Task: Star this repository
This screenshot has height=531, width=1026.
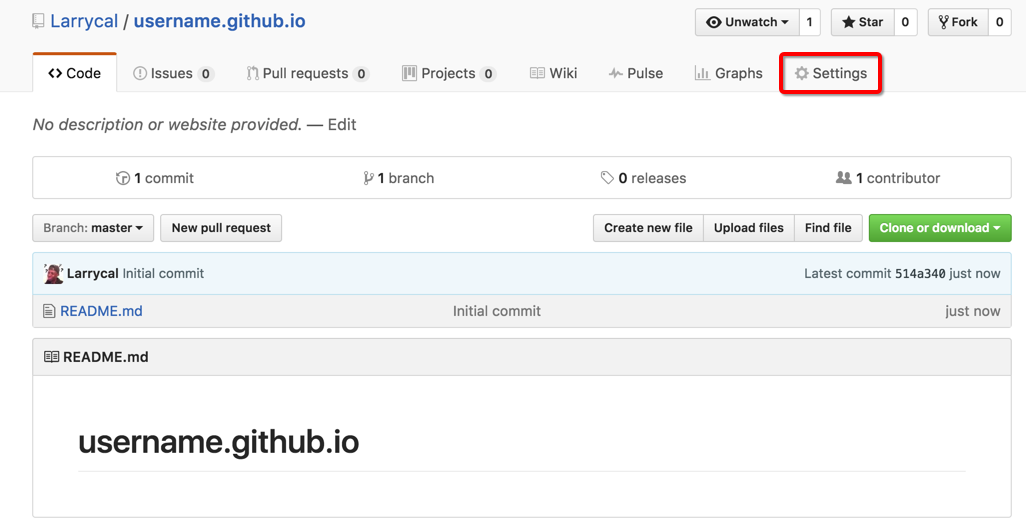Action: [x=862, y=22]
